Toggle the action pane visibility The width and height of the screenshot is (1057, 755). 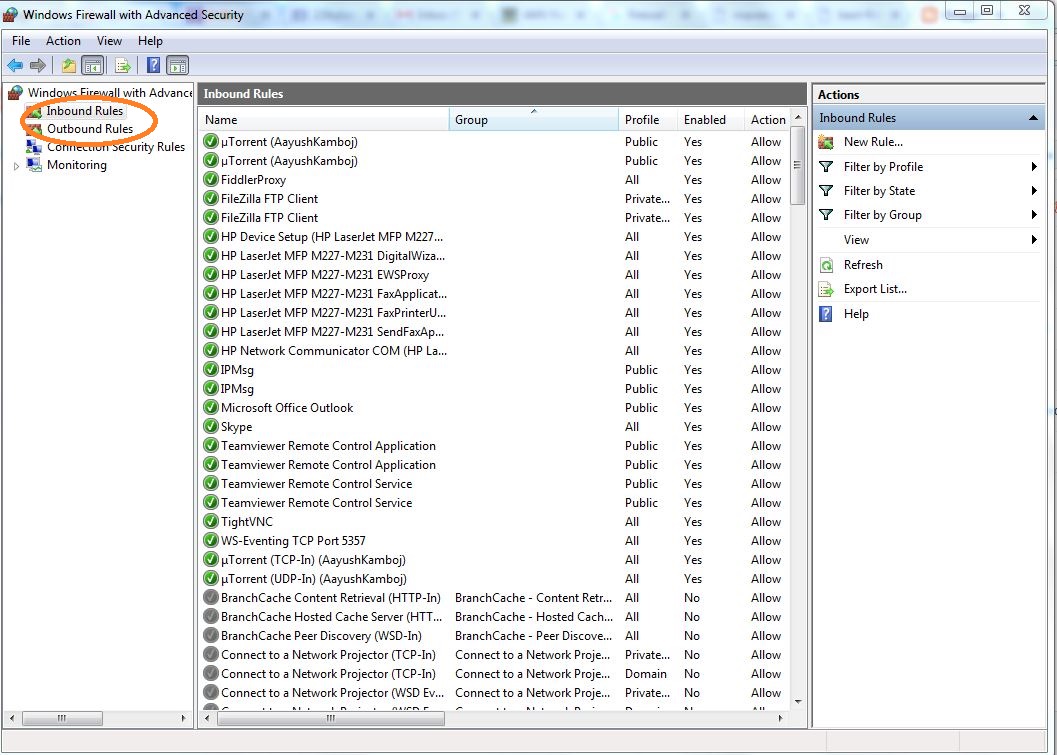pos(177,65)
